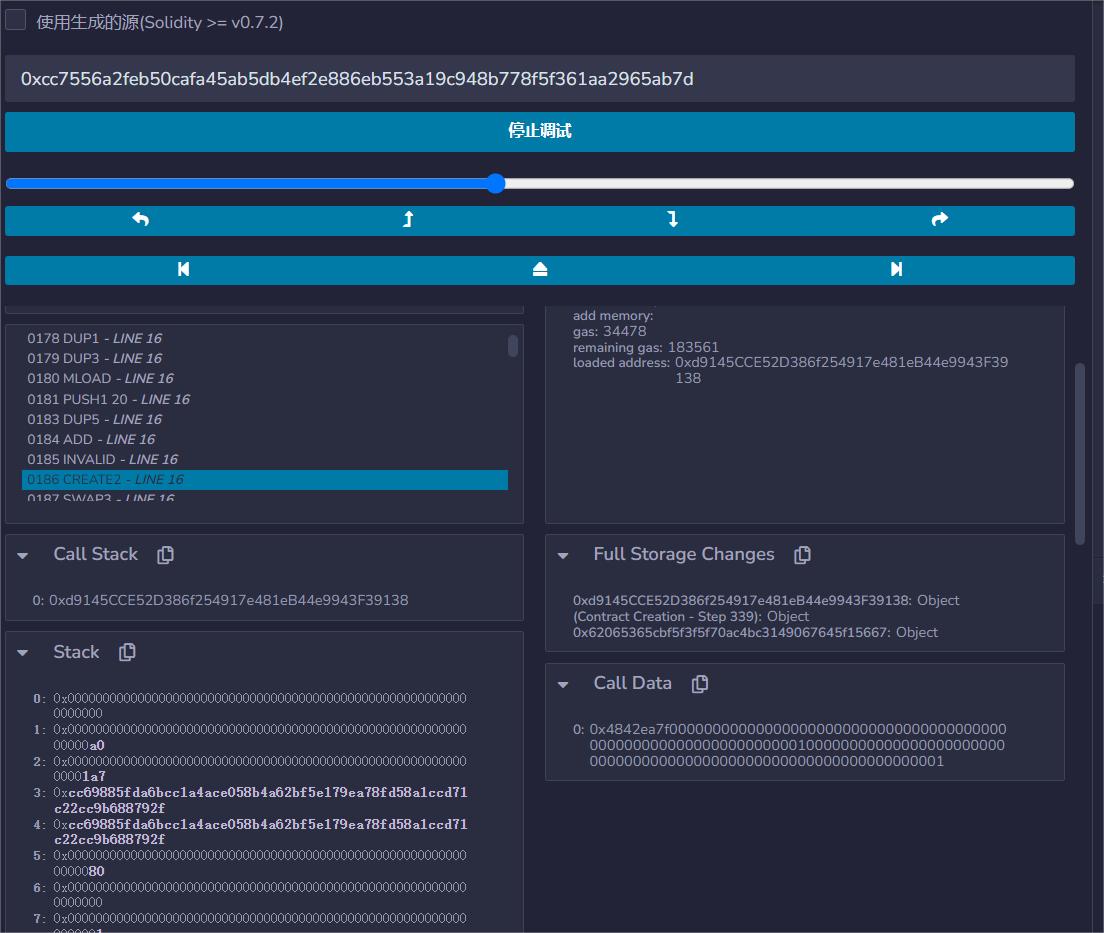Click the step over back arrow icon
Viewport: 1104px width, 933px height.
coord(140,220)
